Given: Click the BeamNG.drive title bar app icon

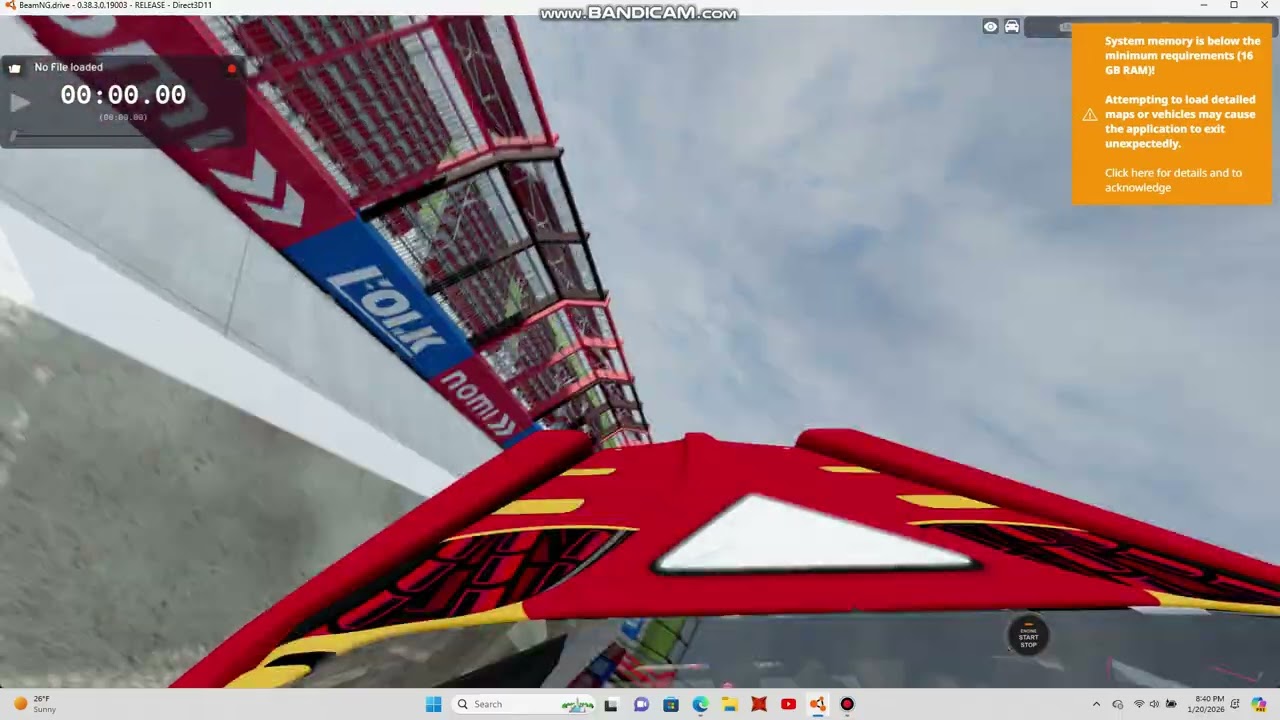Looking at the screenshot, I should tap(9, 5).
